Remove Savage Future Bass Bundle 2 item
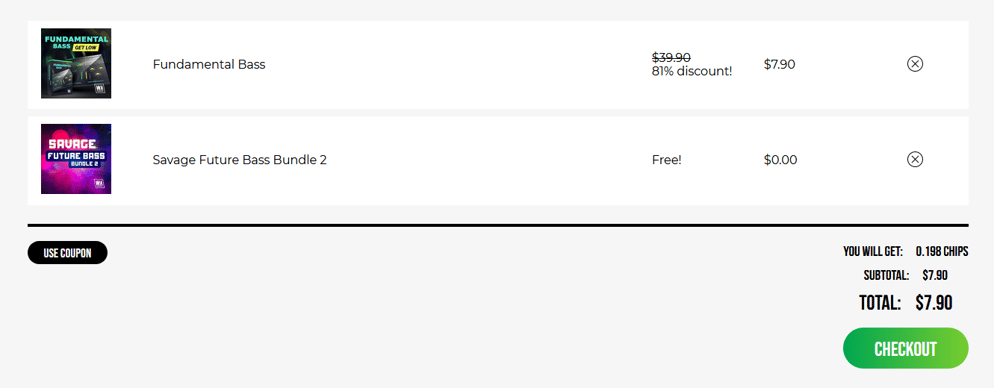The height and width of the screenshot is (388, 994). click(x=915, y=159)
